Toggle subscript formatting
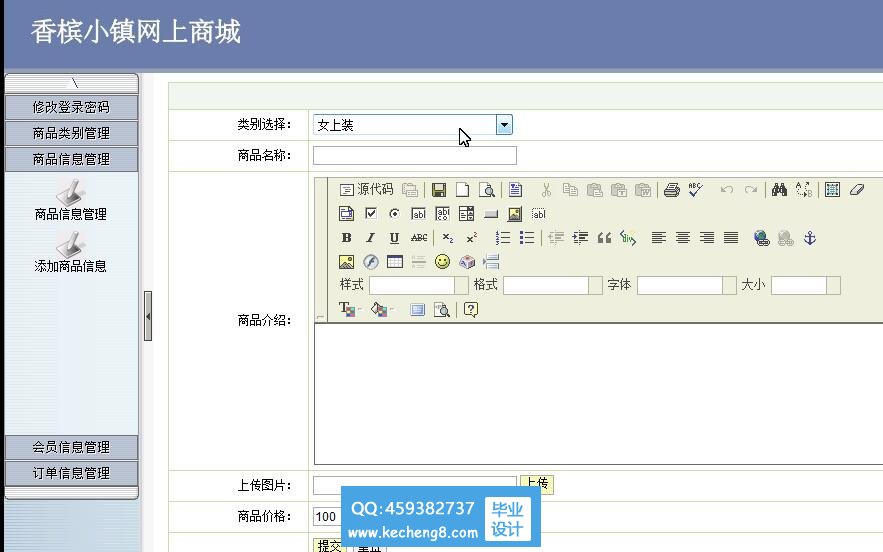 pos(448,238)
